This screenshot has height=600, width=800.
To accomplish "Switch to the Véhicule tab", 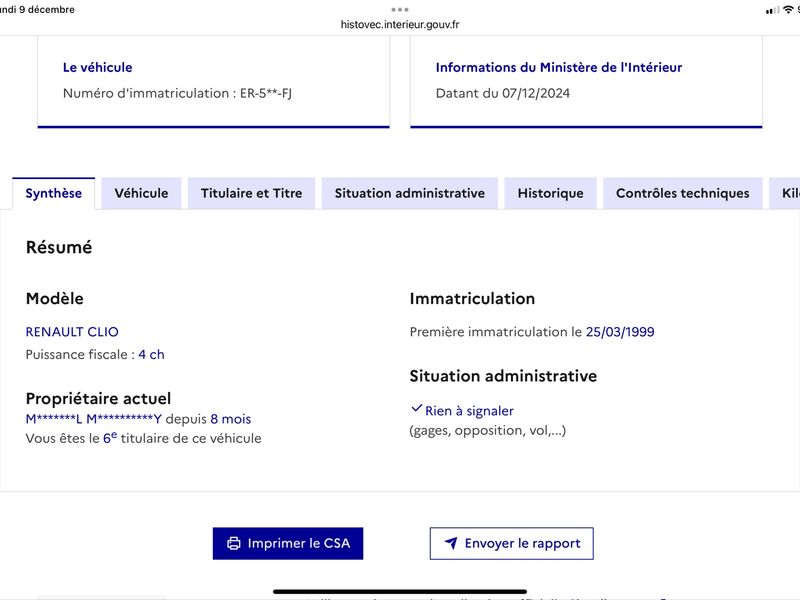I will click(141, 193).
